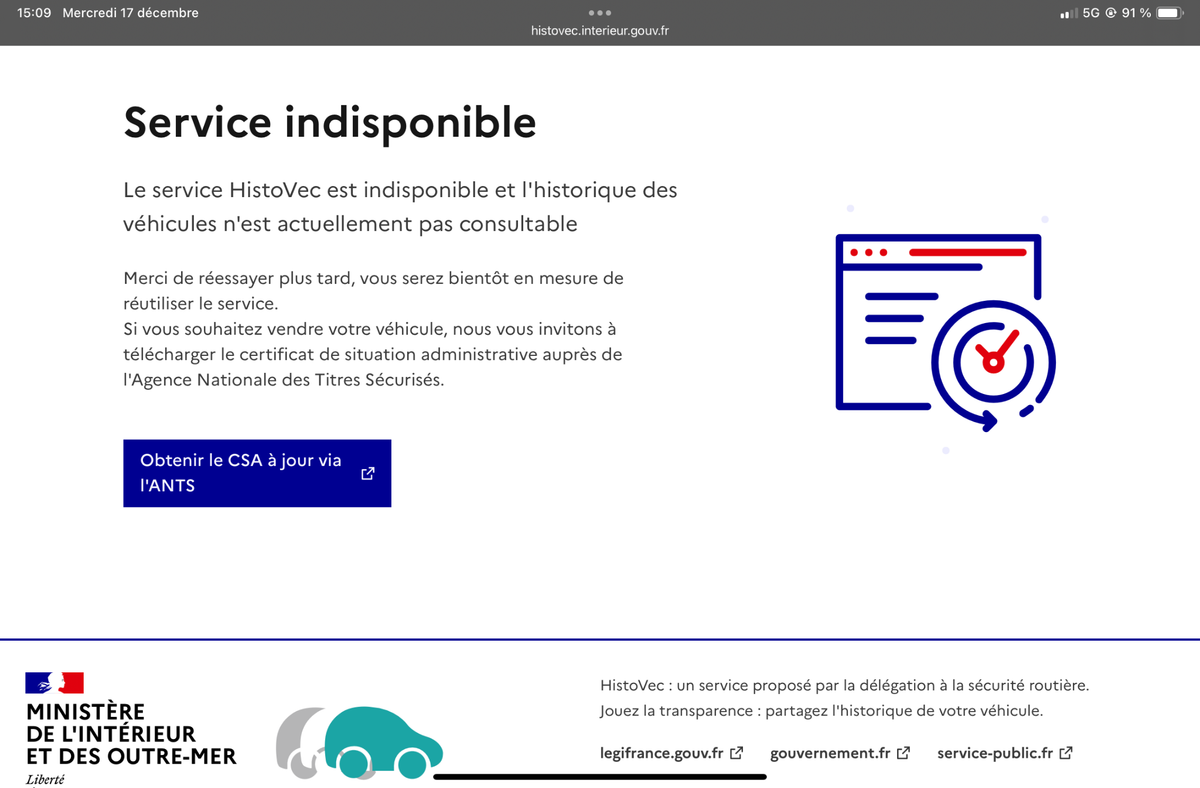1200x788 pixels.
Task: Click the external link icon in CSA button
Action: [x=368, y=474]
